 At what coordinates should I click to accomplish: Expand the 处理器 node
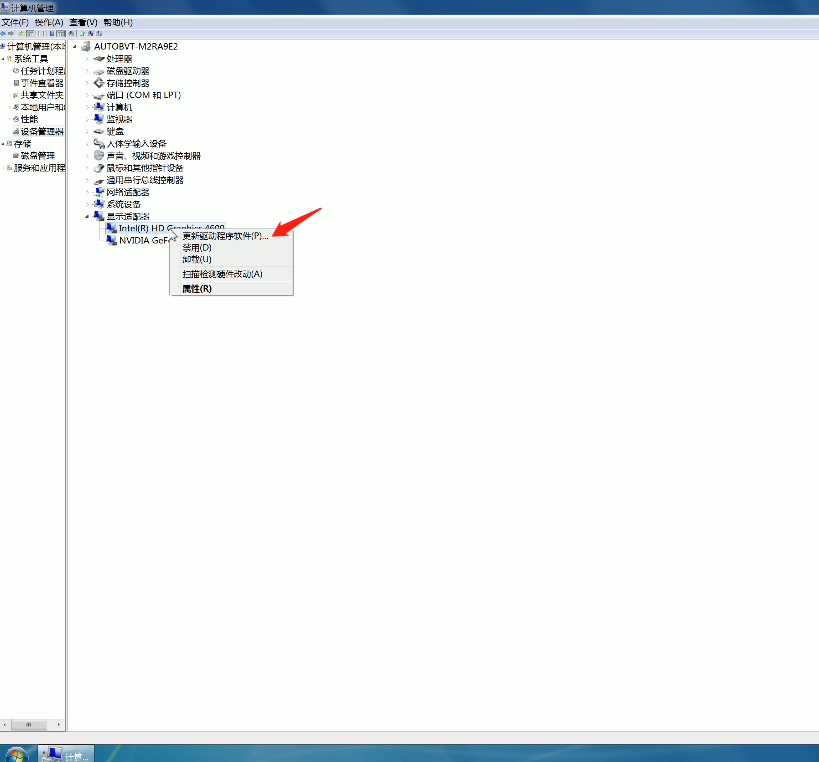pos(87,59)
